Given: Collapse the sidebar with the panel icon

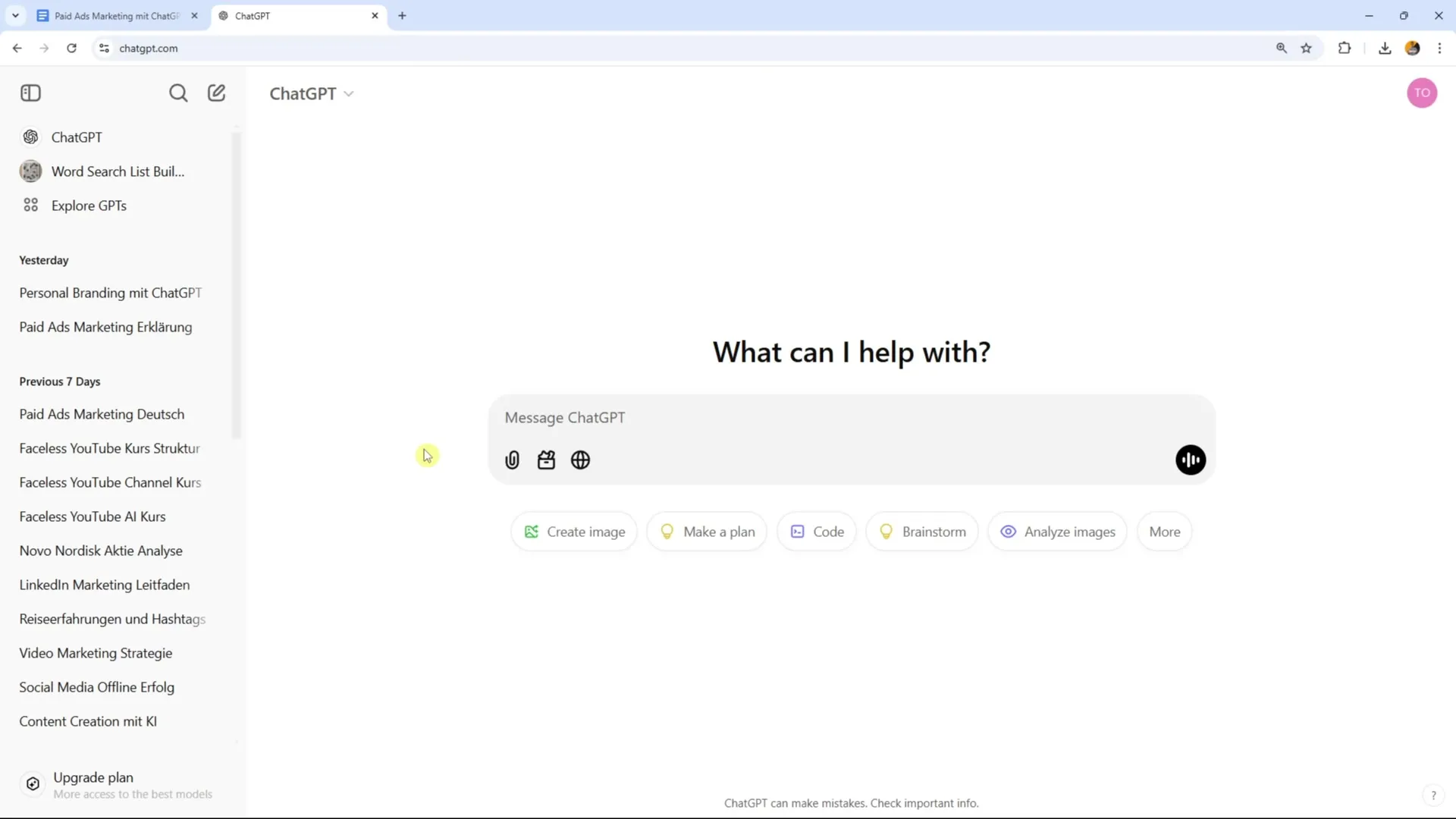Looking at the screenshot, I should [x=30, y=93].
